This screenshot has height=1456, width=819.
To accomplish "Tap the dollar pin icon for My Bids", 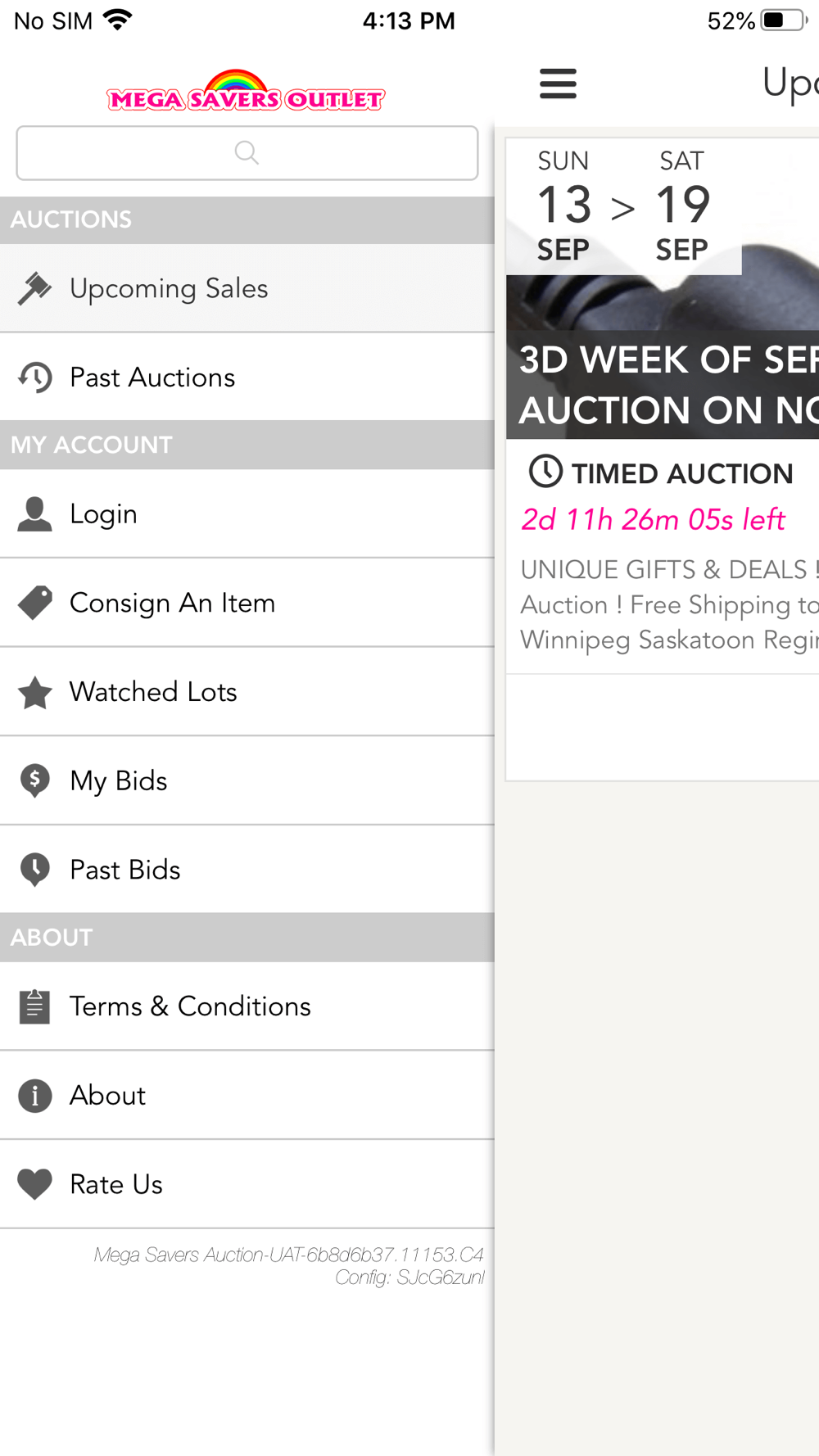I will pyautogui.click(x=34, y=780).
